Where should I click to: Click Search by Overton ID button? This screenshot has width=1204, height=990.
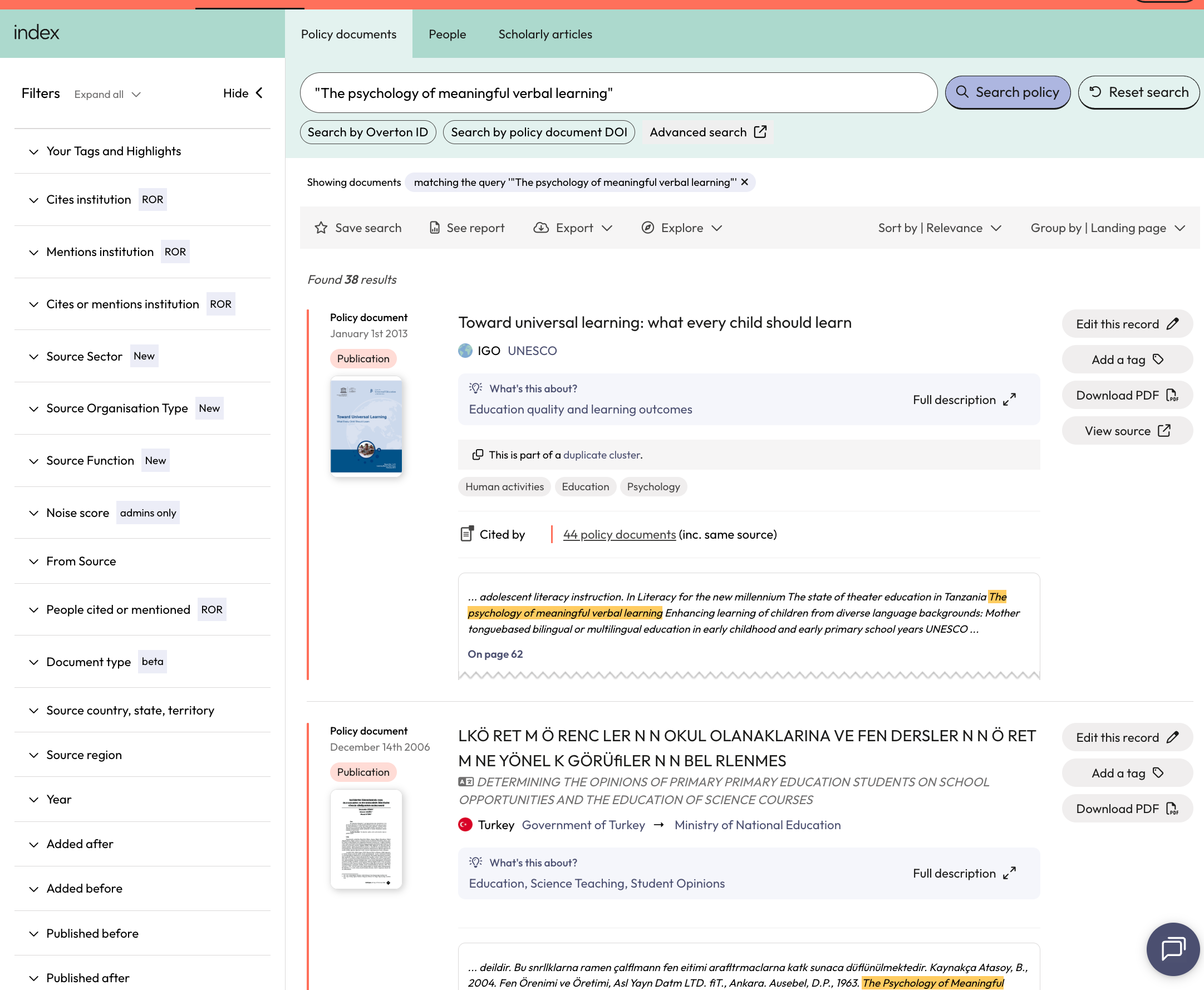coord(368,132)
